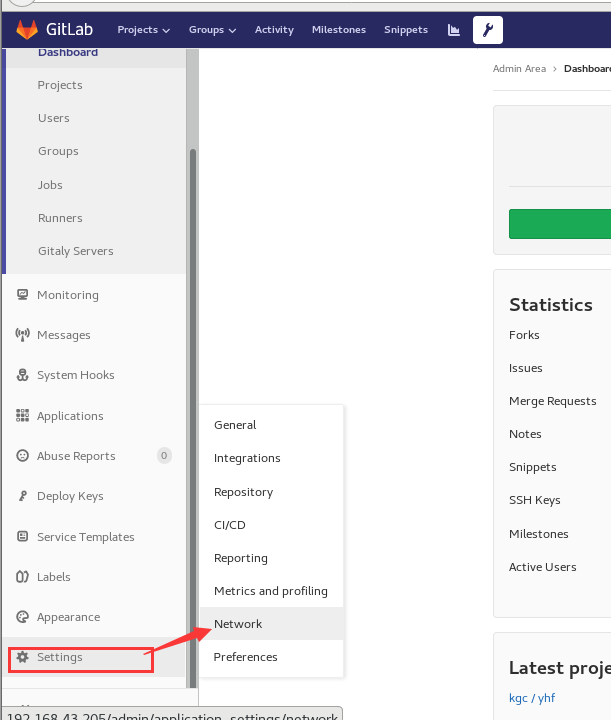Screen dimensions: 612x720
Task: Click the Labels tag icon
Action: (22, 576)
